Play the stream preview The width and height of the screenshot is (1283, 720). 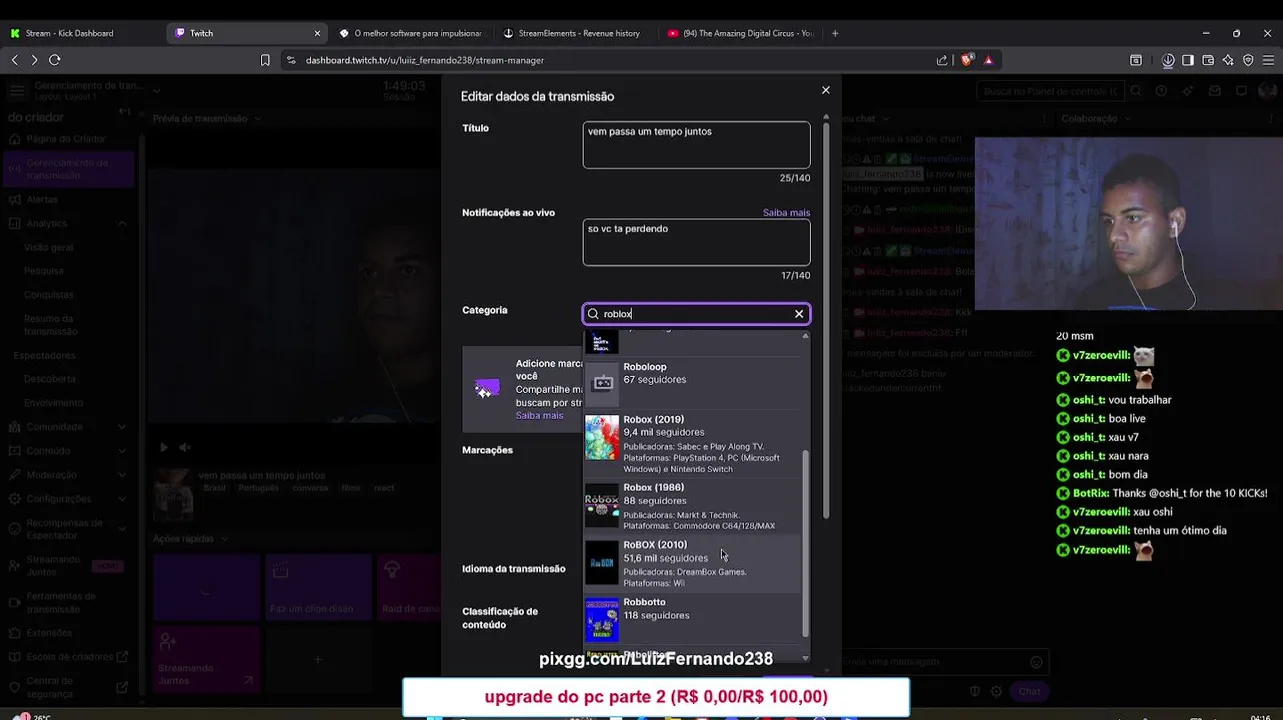tap(164, 447)
